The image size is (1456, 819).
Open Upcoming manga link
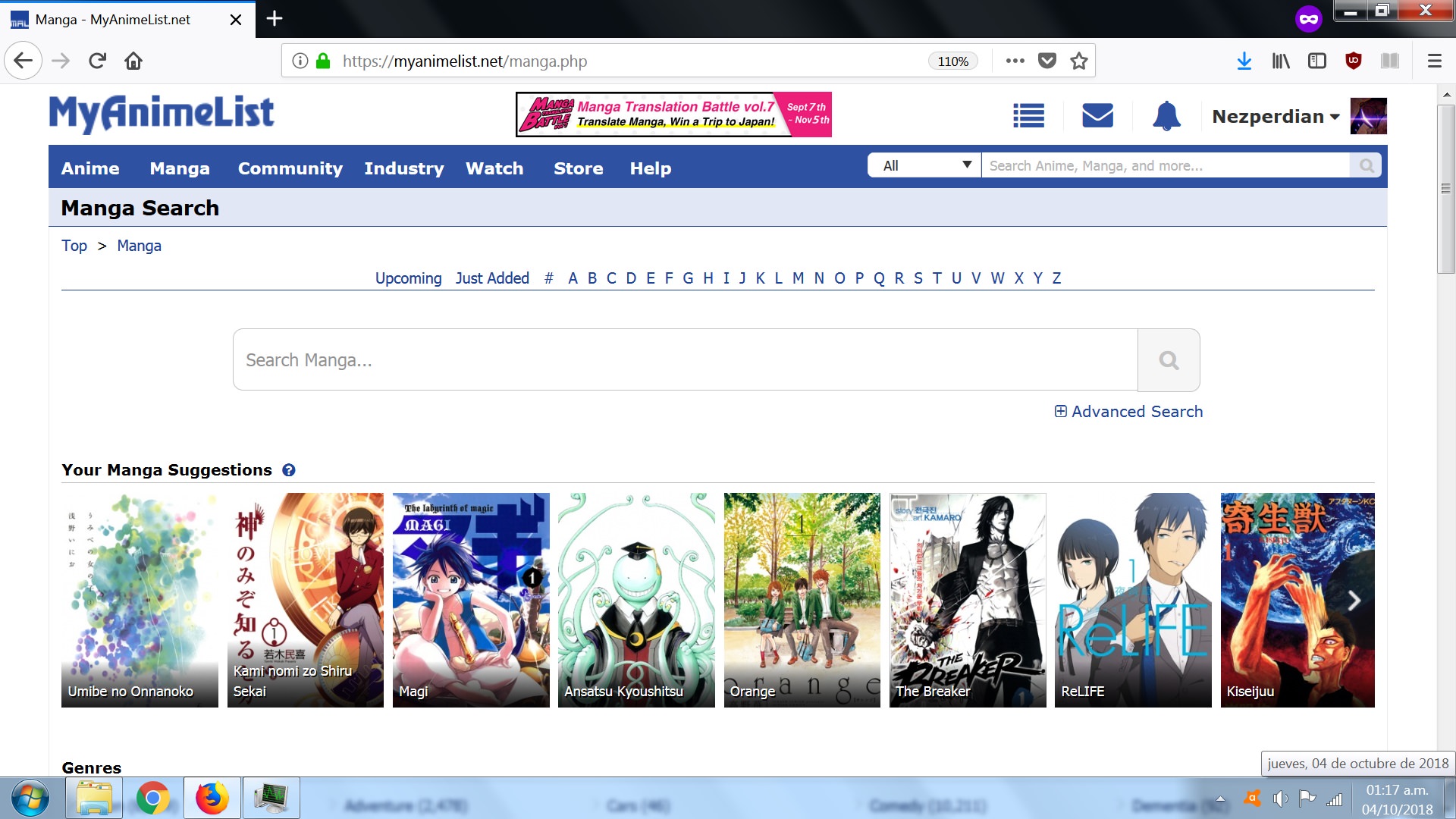tap(408, 278)
